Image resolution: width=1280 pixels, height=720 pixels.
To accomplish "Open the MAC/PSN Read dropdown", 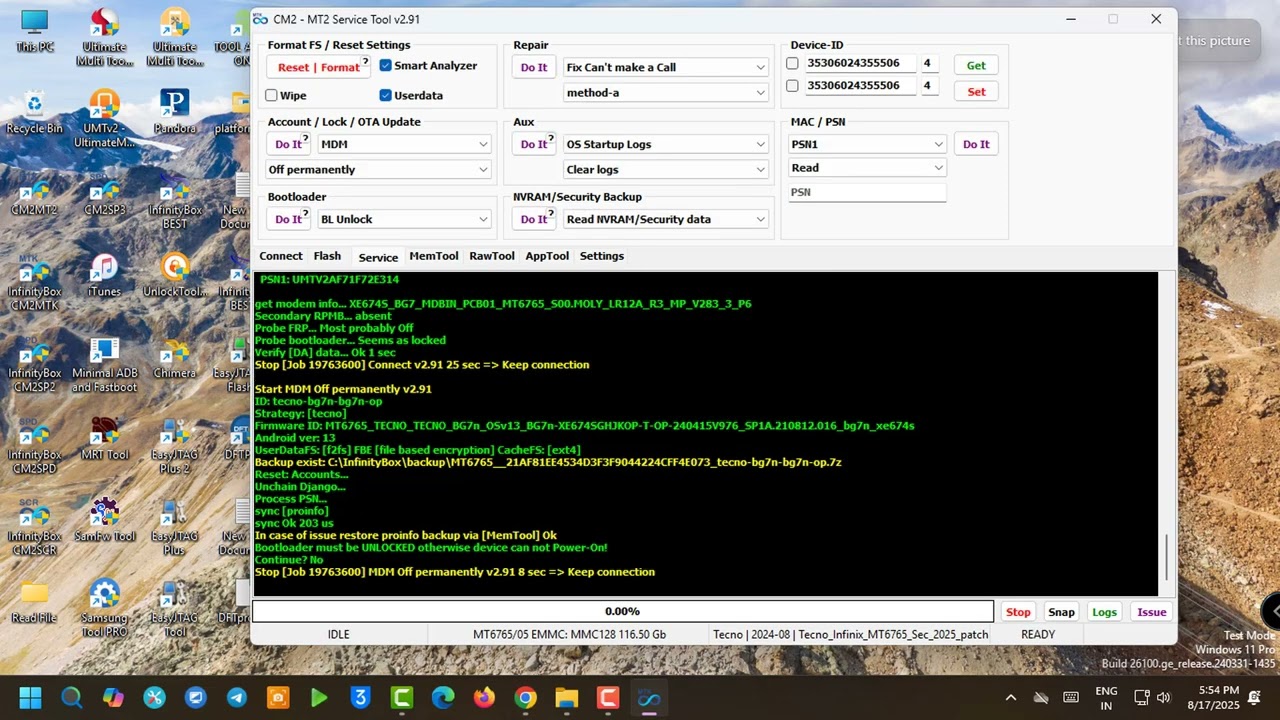I will pos(867,168).
